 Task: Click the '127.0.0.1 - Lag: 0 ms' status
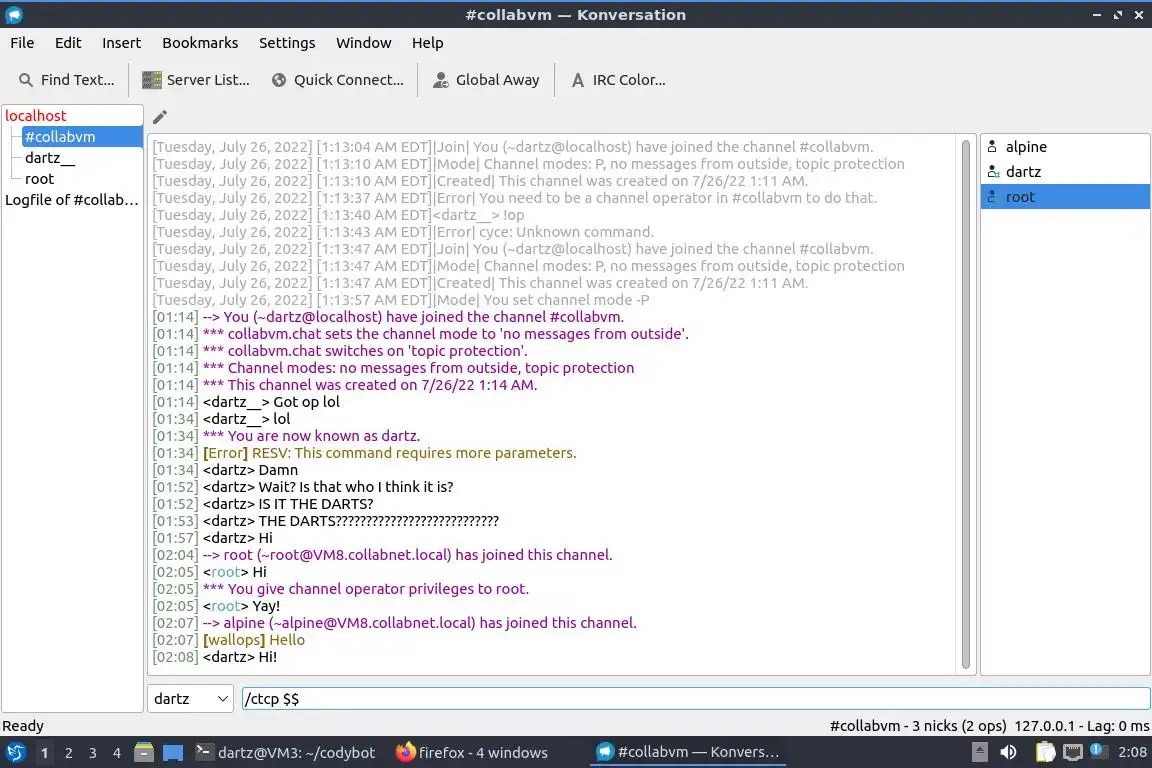[1081, 726]
